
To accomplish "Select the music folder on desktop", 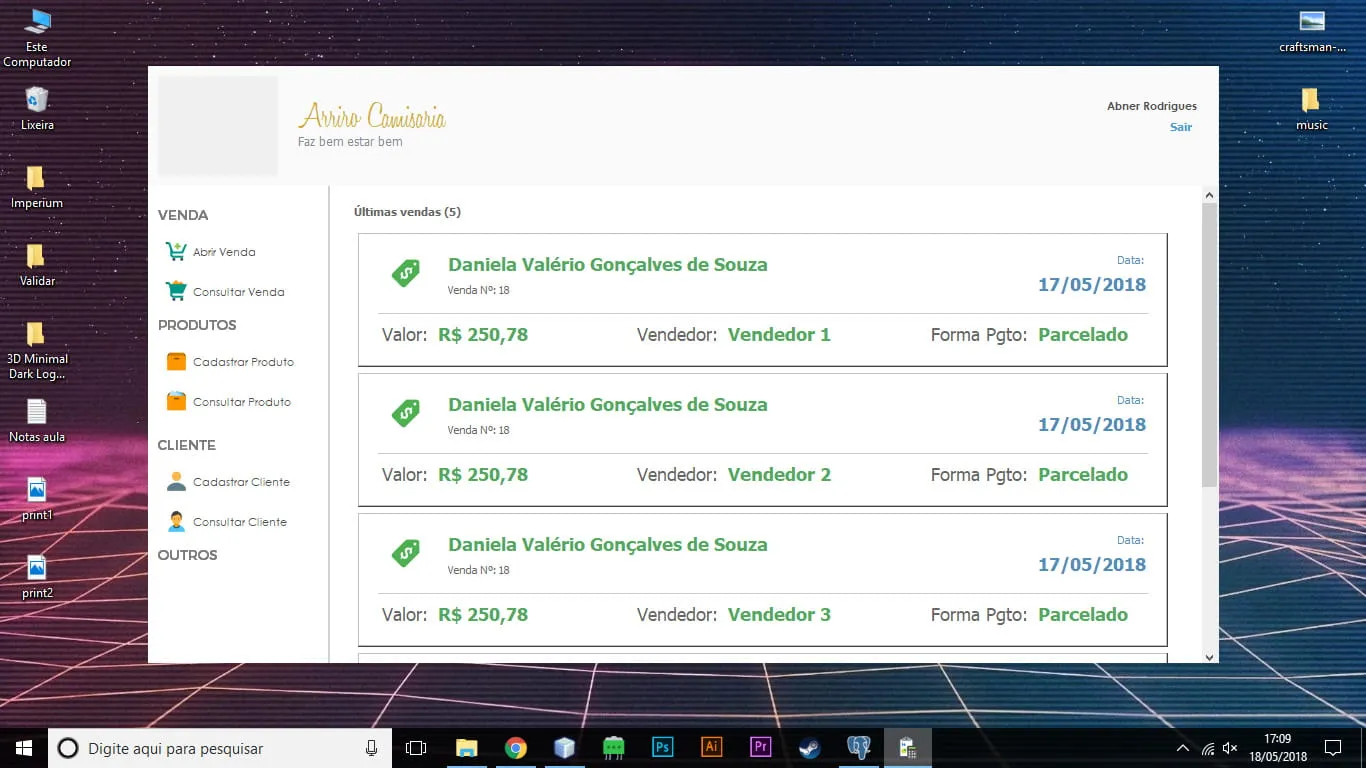I will click(1311, 108).
